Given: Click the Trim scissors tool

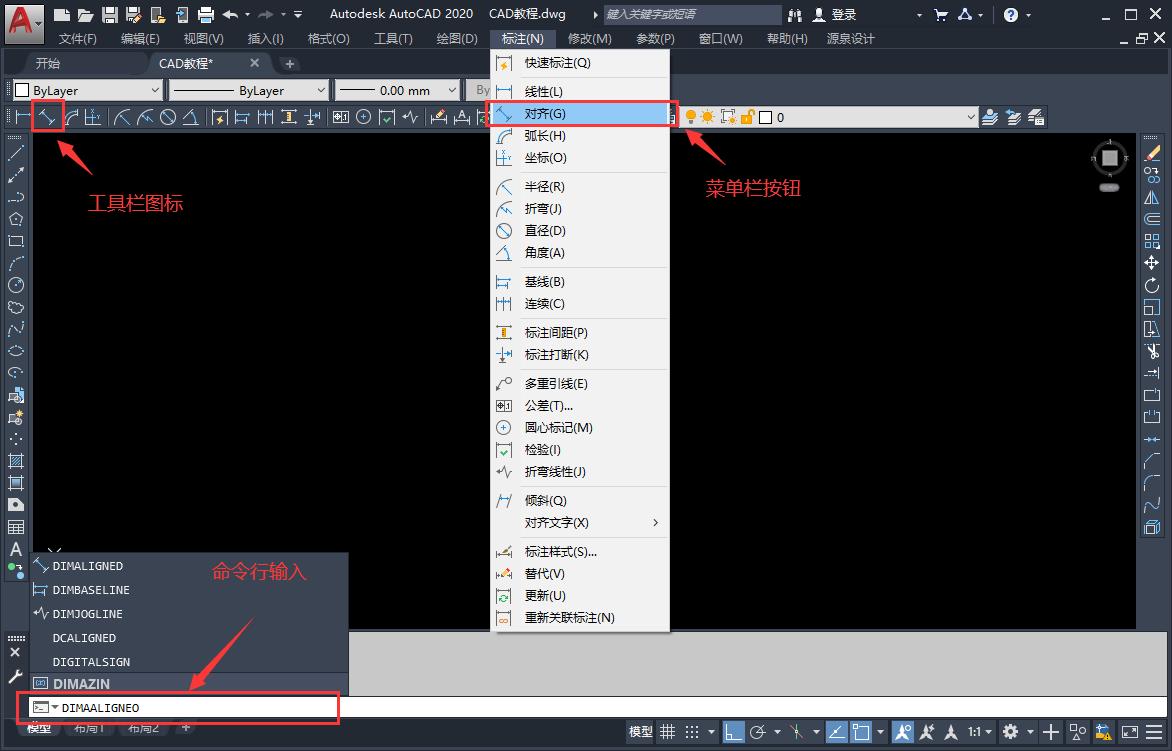Looking at the screenshot, I should pos(1152,350).
